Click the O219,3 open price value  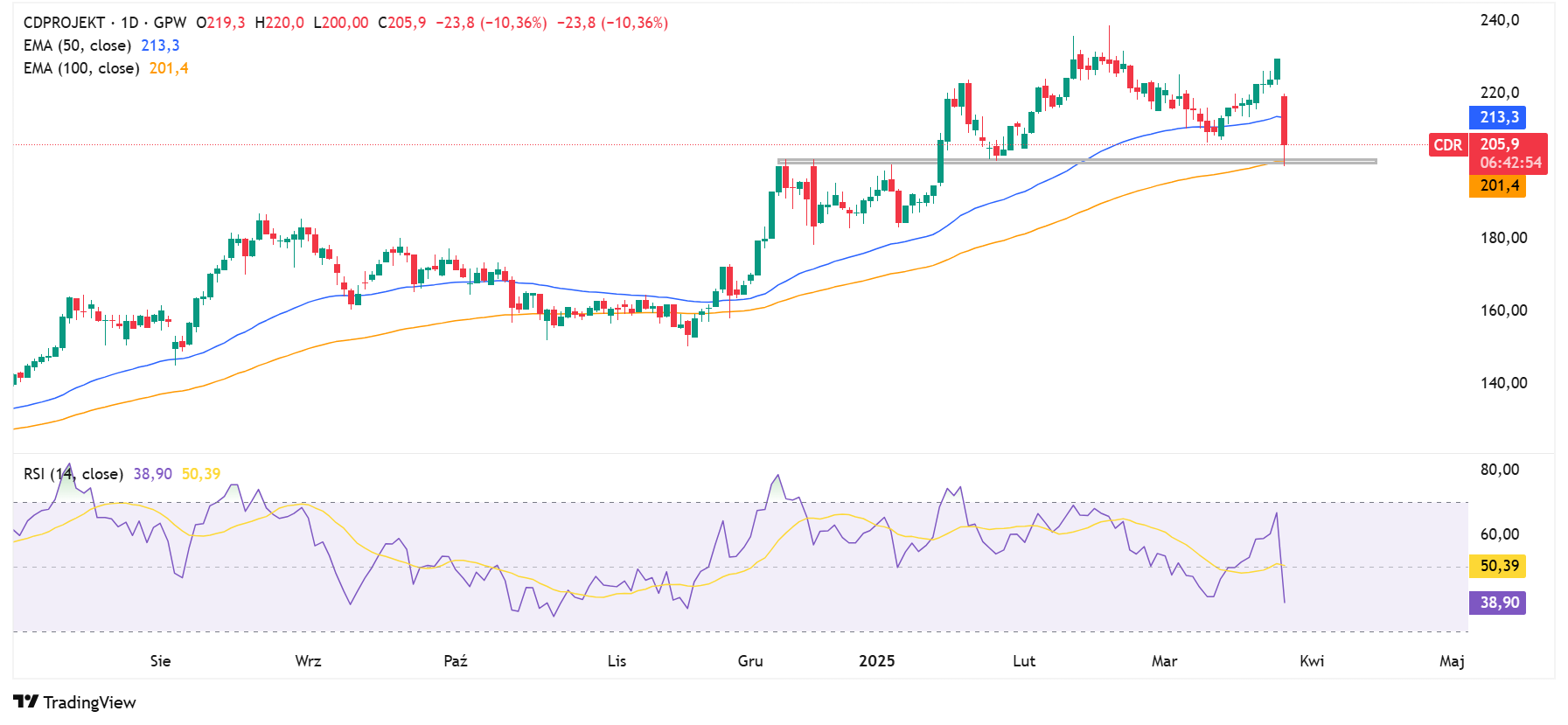(220, 23)
